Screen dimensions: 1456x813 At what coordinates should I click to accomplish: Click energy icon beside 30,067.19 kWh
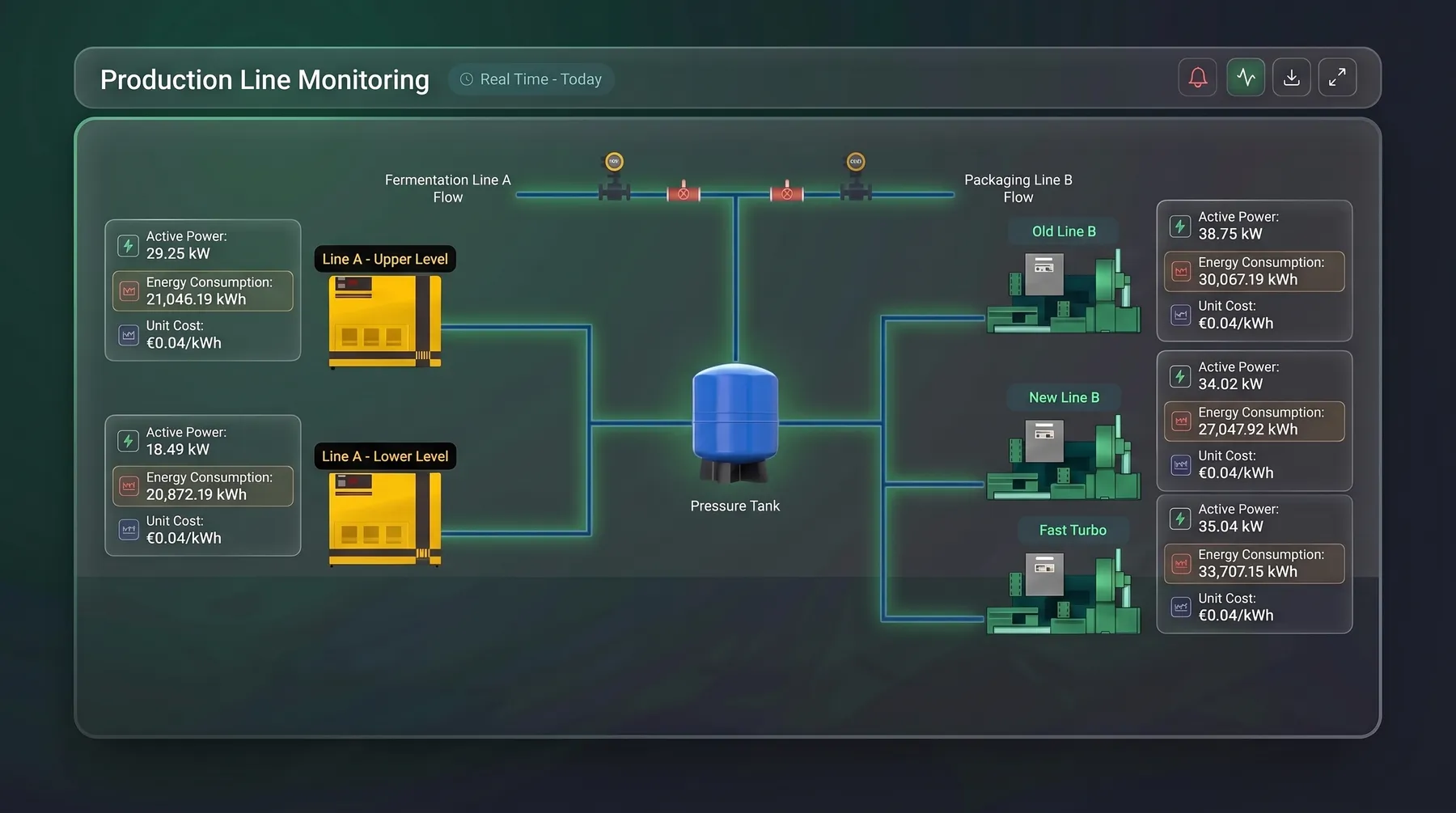pos(1181,271)
